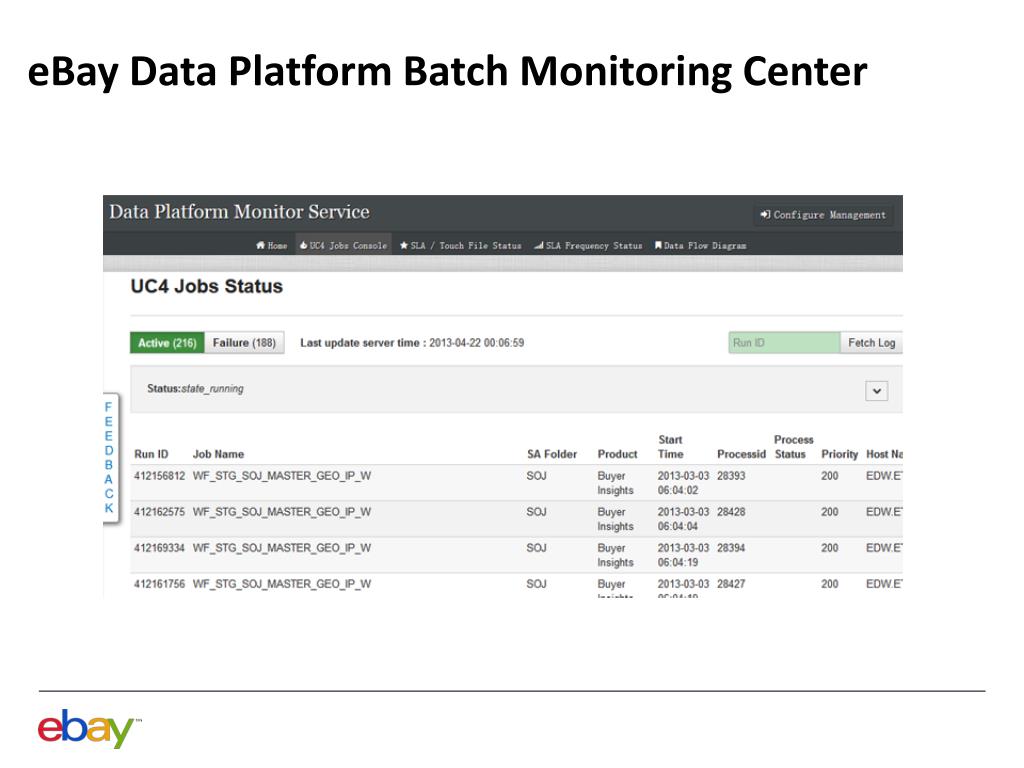Screen dimensions: 1024x768
Task: Click into the Run ID input field
Action: (783, 343)
